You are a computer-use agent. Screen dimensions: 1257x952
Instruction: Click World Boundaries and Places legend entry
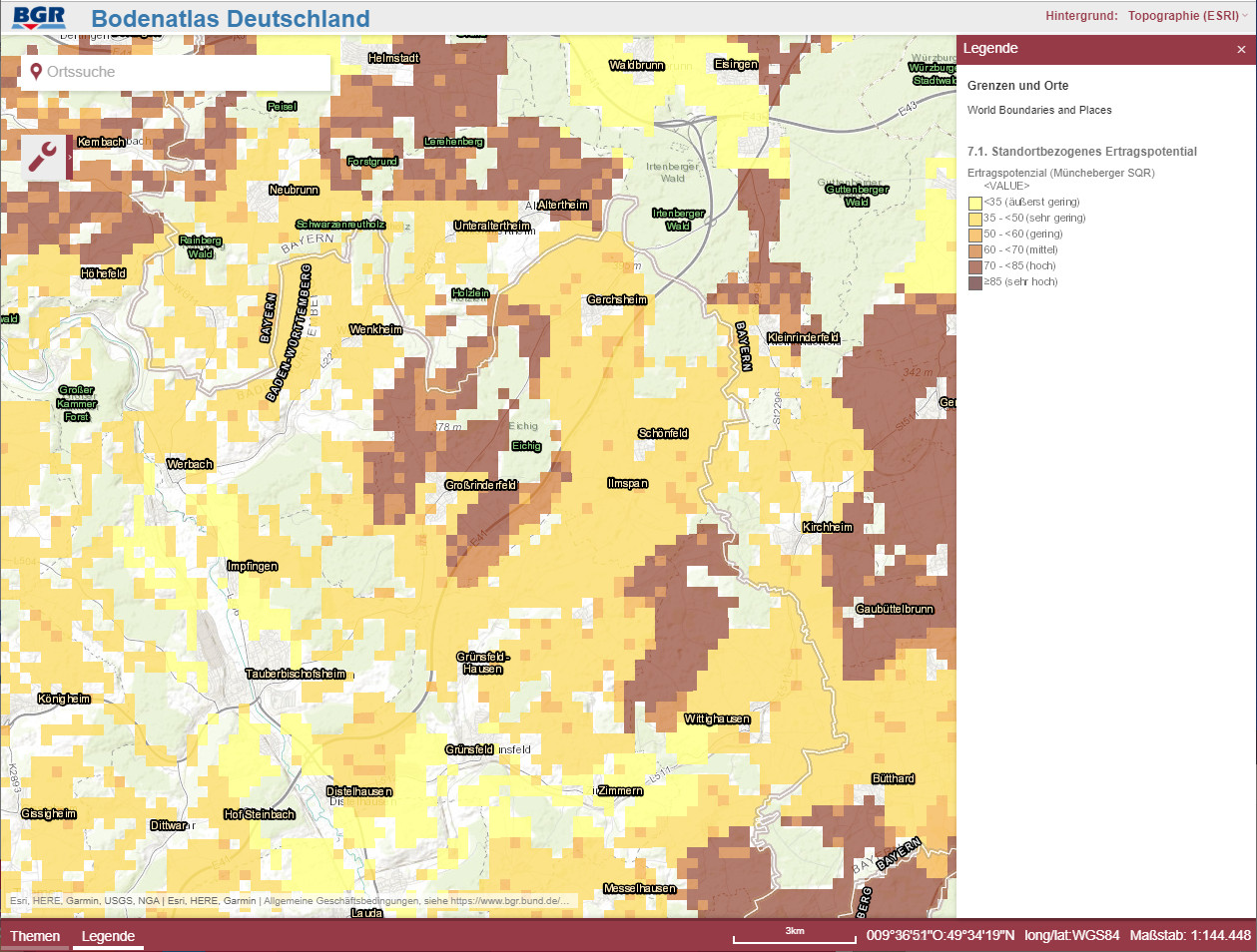click(1039, 111)
